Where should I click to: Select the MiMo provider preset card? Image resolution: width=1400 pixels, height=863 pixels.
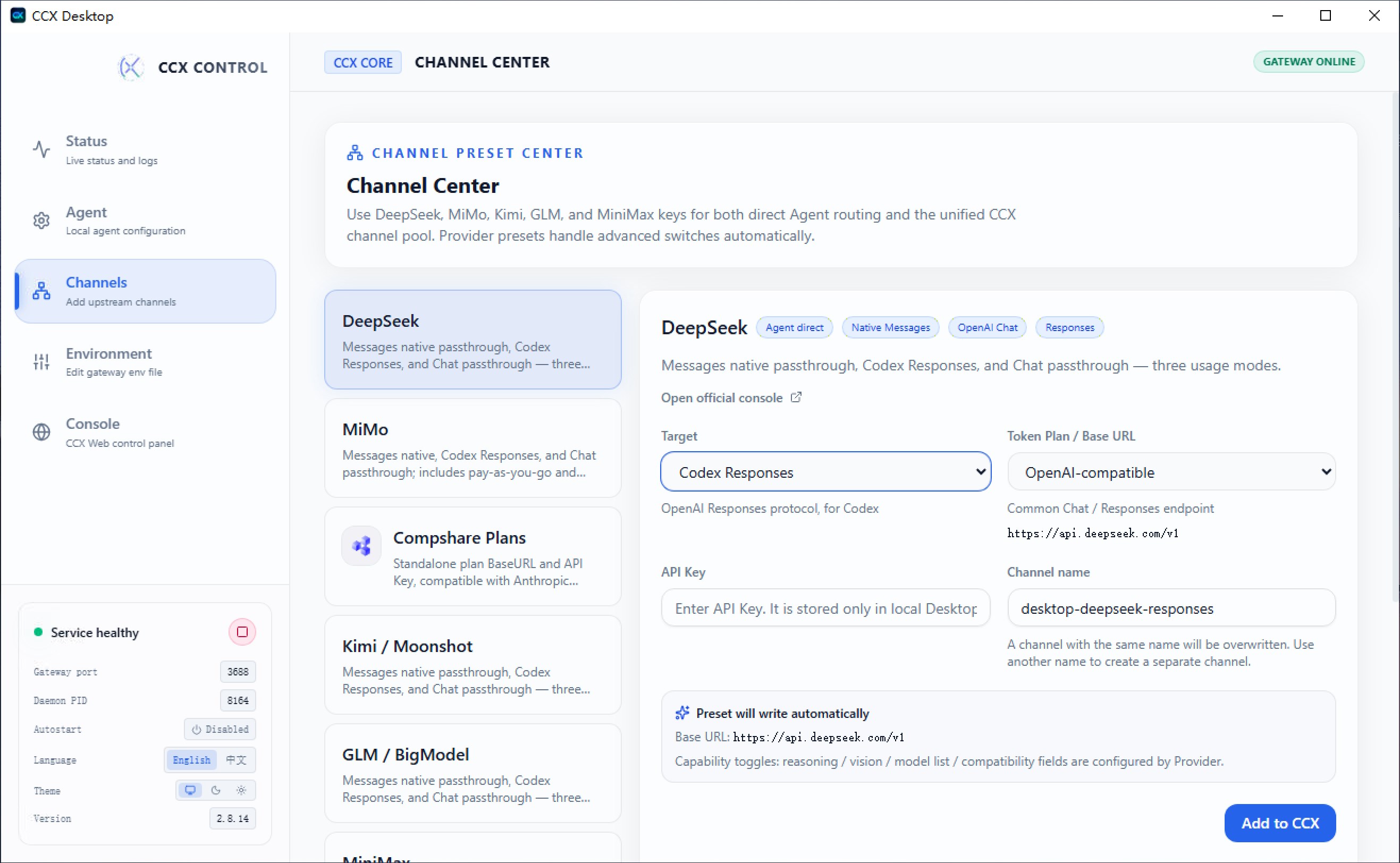pyautogui.click(x=473, y=449)
